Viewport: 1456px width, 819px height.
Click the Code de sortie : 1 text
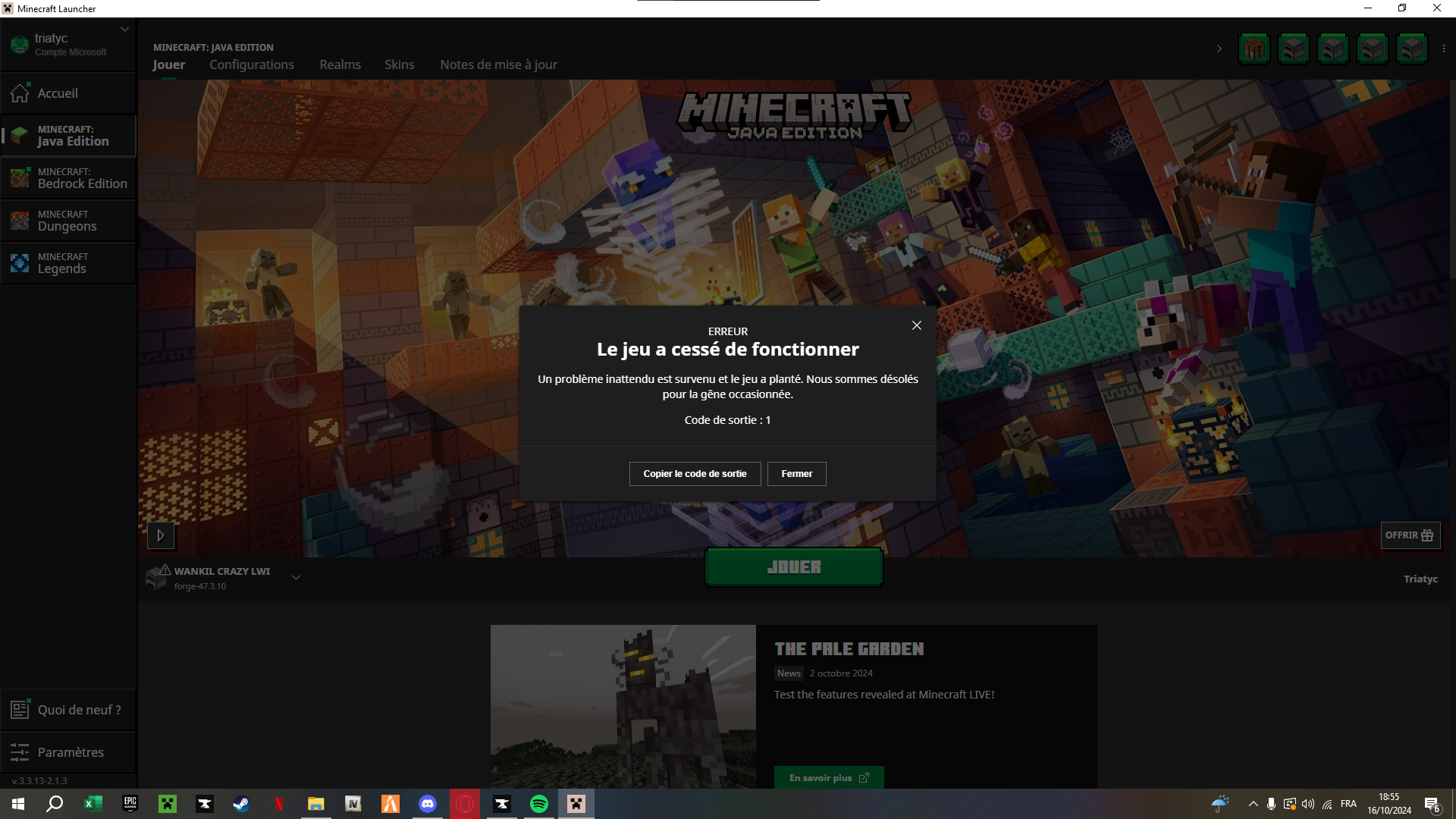coord(727,420)
